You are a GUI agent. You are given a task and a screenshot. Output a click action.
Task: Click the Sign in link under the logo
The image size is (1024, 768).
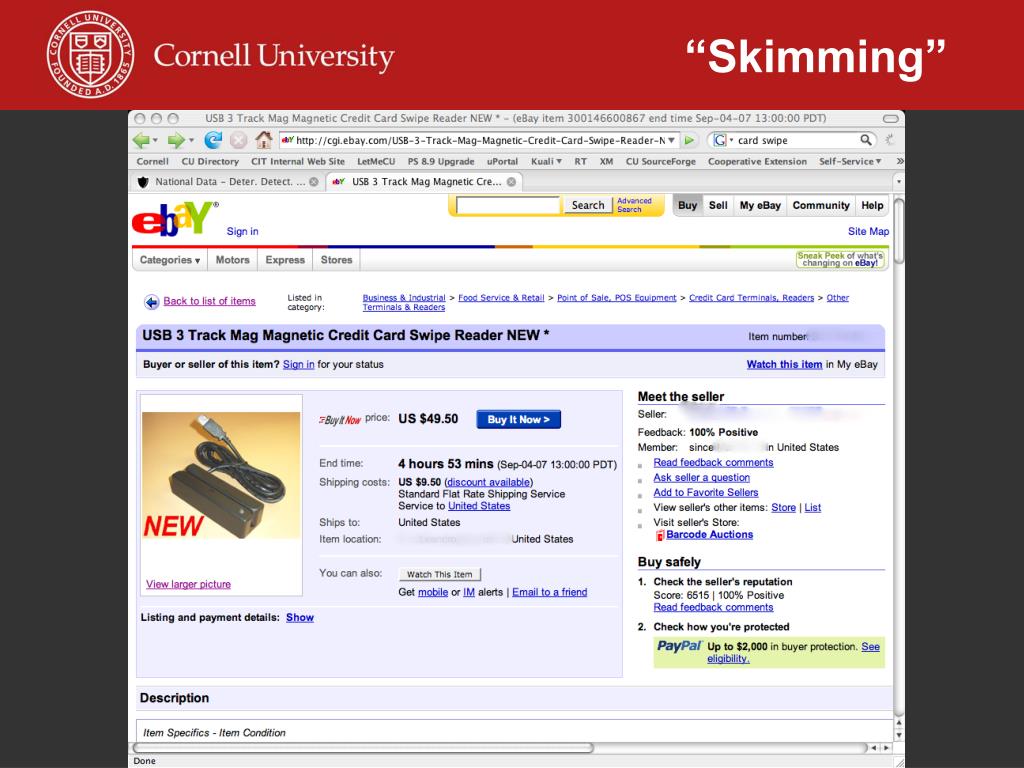coord(242,231)
